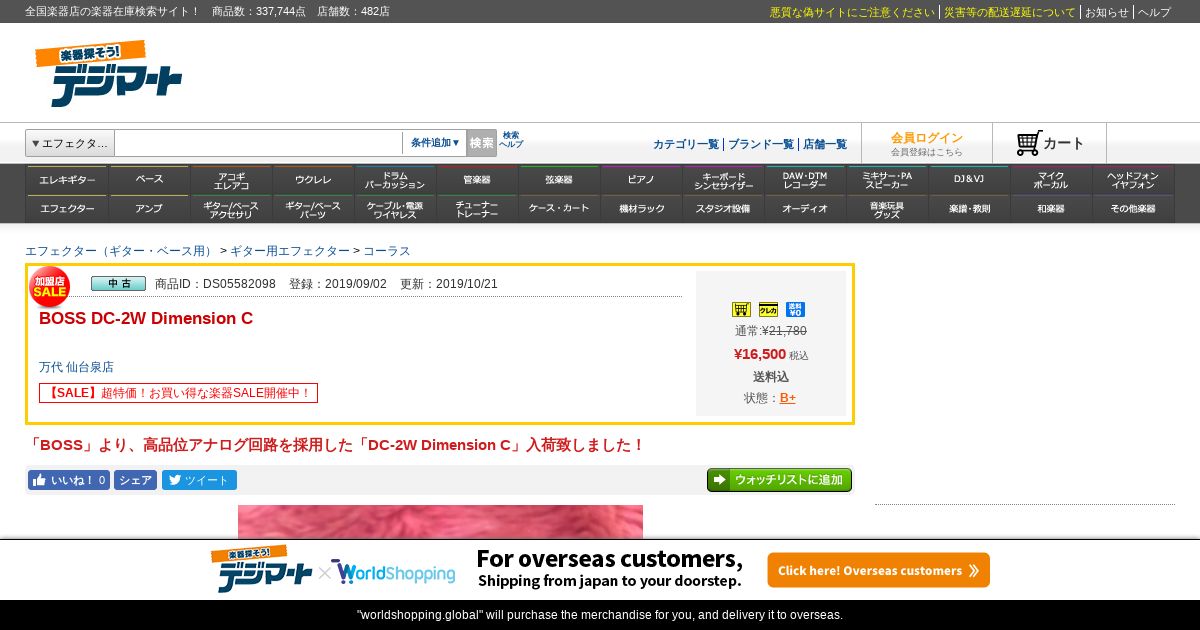Click the red 加盟店SALE badge

coord(49,286)
